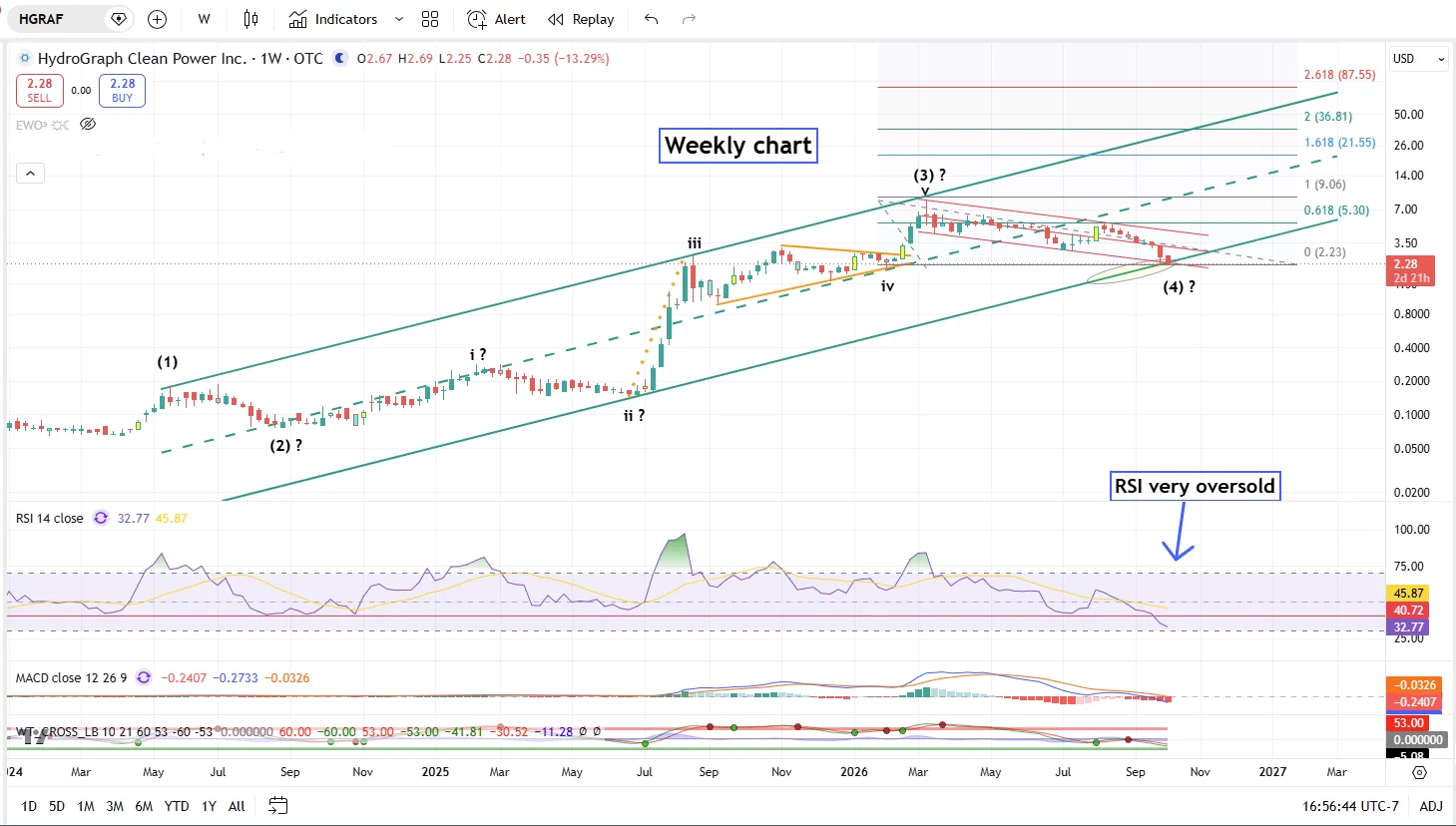Image resolution: width=1456 pixels, height=826 pixels.
Task: Add a symbol with the compare plus icon
Action: tap(157, 19)
